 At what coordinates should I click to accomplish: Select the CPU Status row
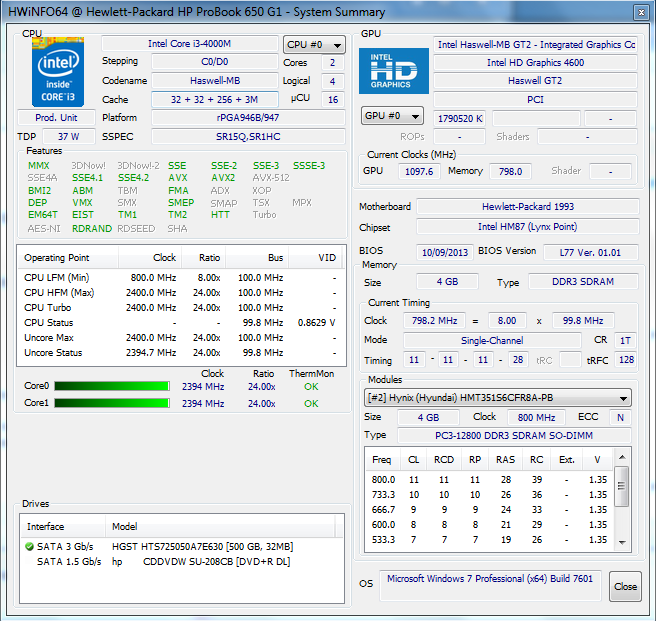click(181, 323)
